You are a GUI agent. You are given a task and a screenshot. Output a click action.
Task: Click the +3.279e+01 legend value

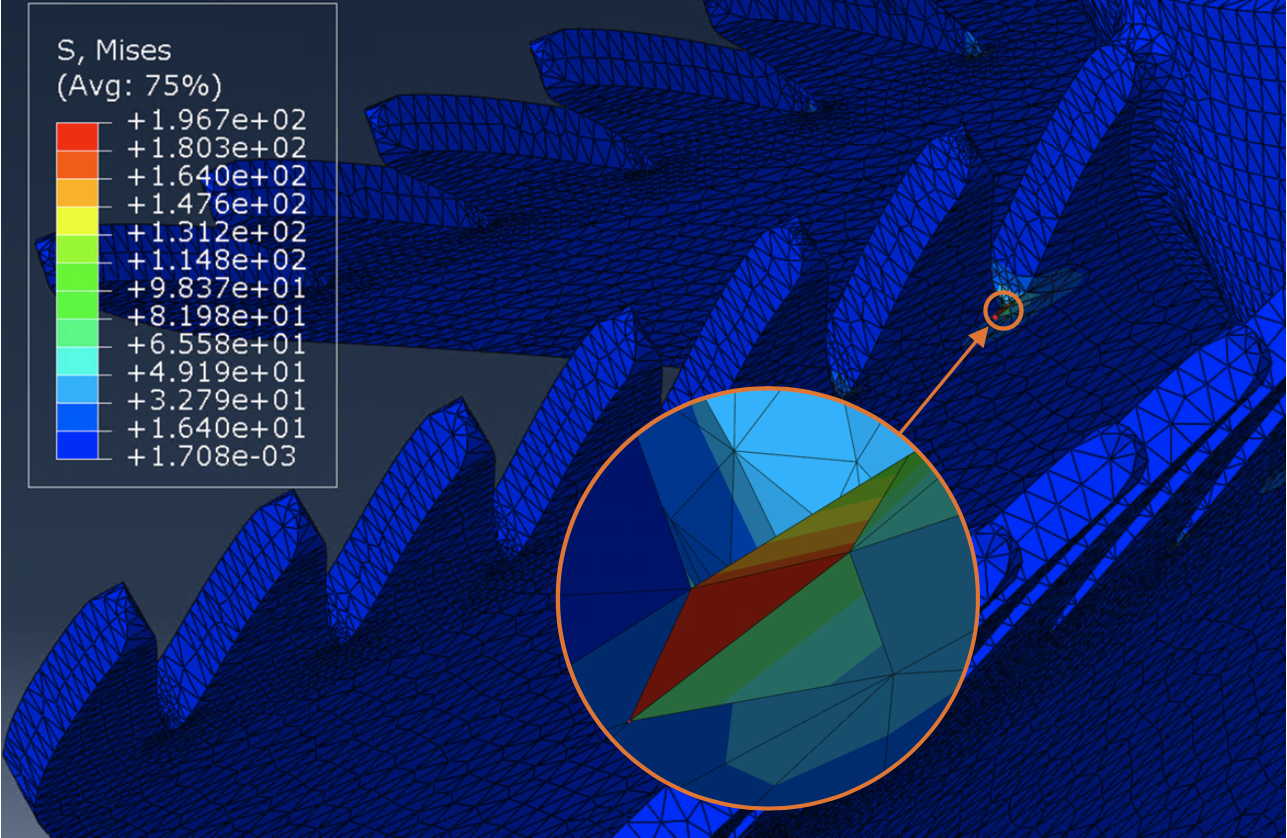click(x=218, y=401)
